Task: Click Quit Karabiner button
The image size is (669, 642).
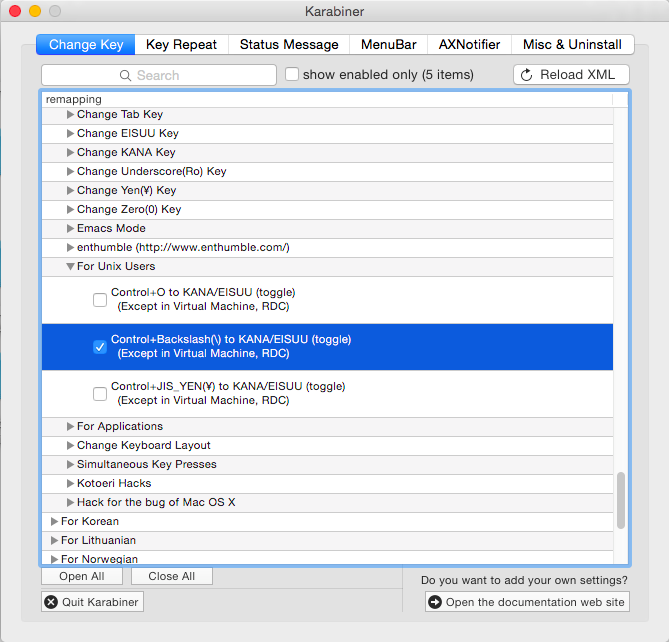Action: coord(93,602)
